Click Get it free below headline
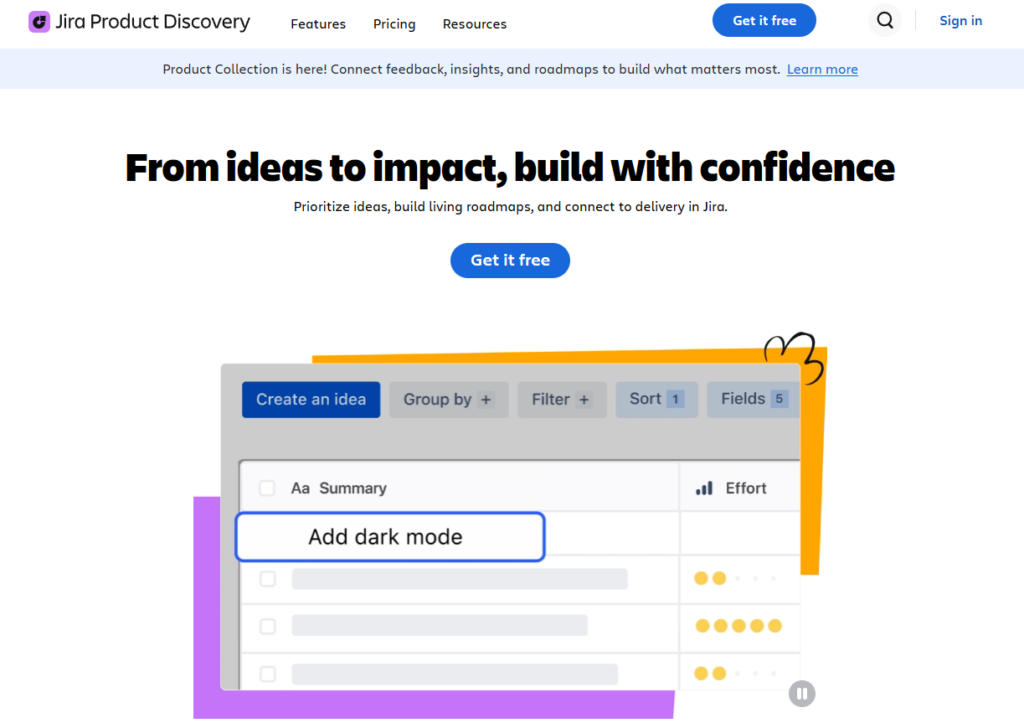 510,260
